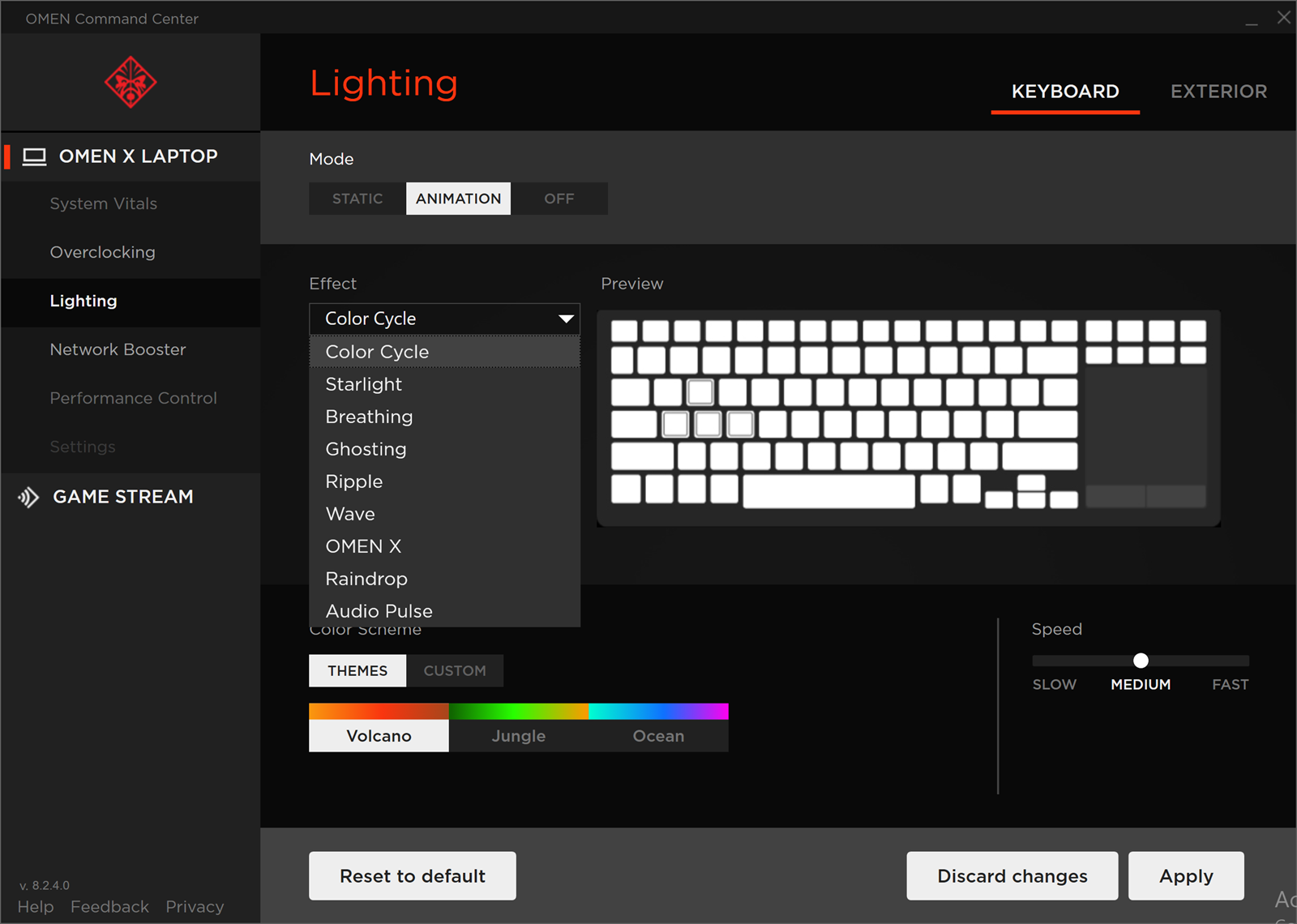
Task: Click the version number v. 8.2.4.0
Action: (x=45, y=885)
